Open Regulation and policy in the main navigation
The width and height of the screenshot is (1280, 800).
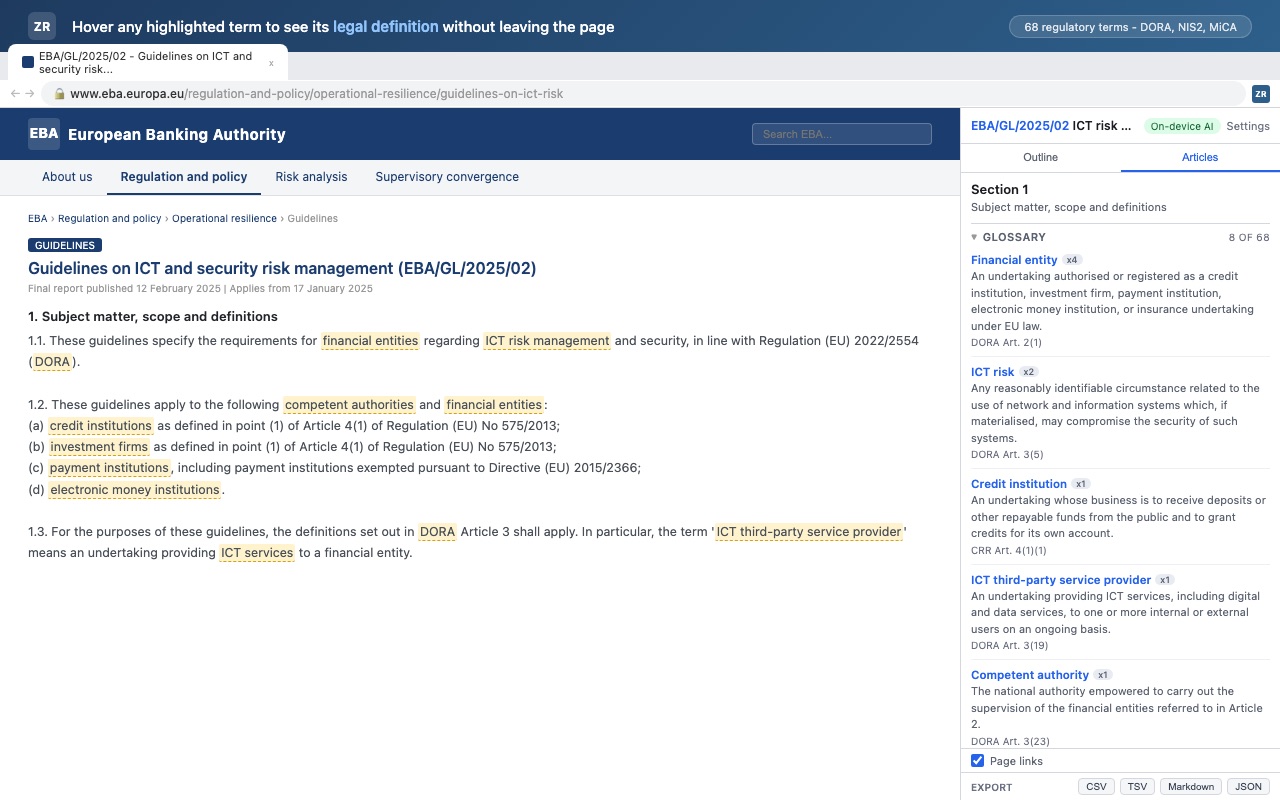coord(184,177)
